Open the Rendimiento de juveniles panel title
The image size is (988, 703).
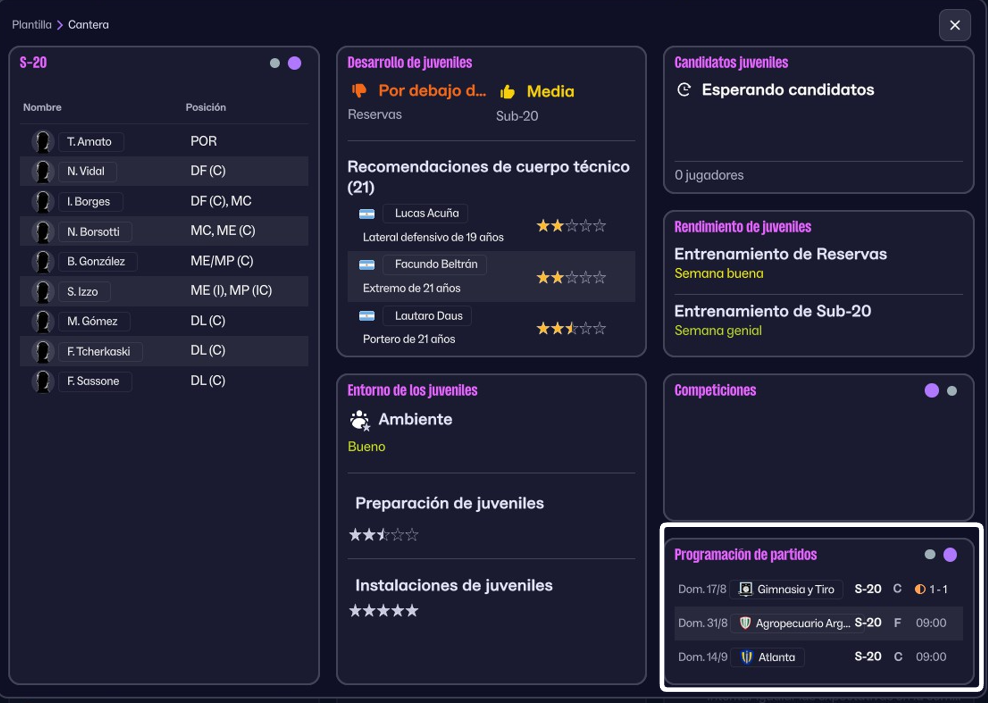[742, 227]
